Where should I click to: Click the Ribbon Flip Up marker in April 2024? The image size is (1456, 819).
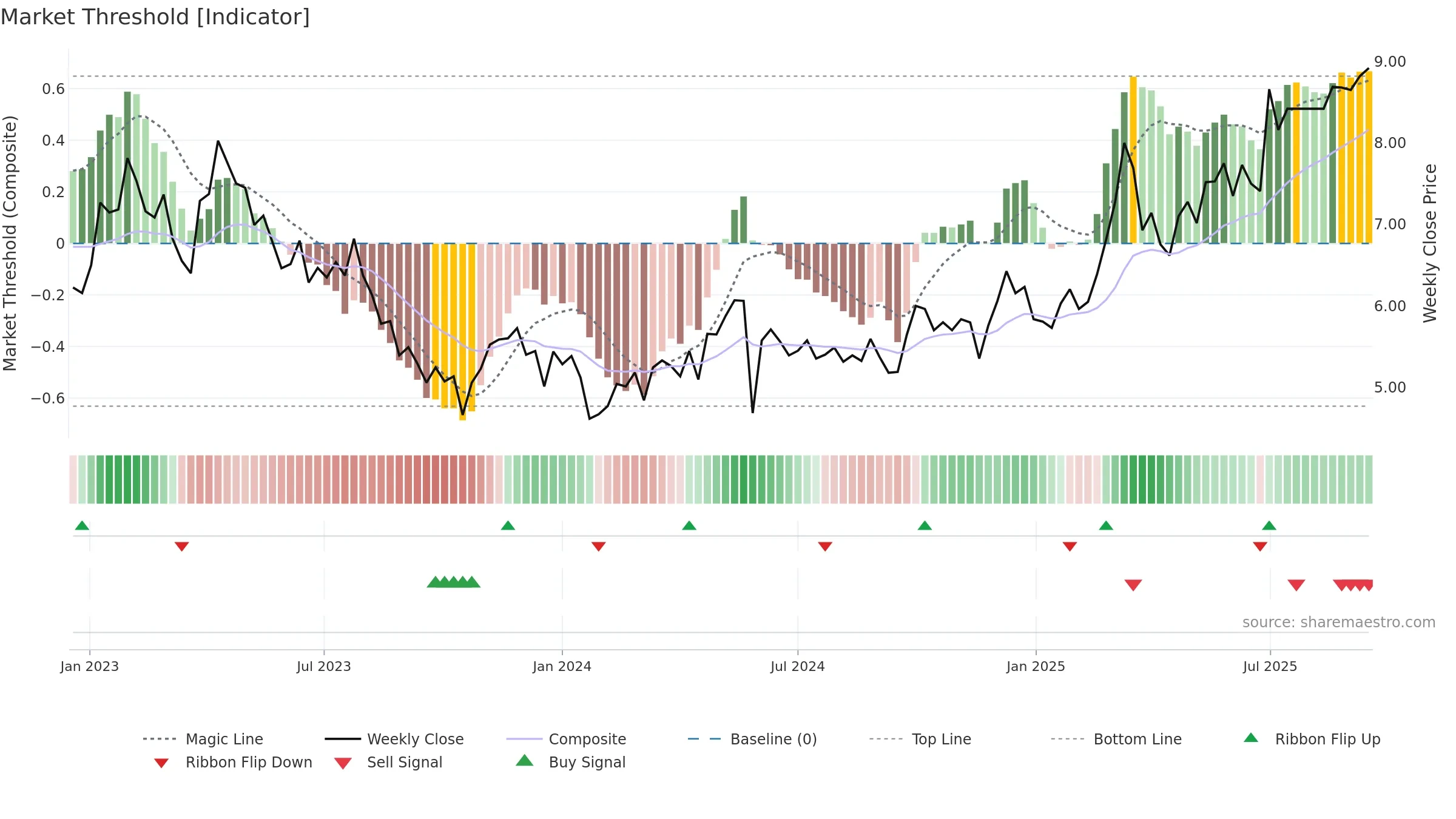[x=689, y=525]
